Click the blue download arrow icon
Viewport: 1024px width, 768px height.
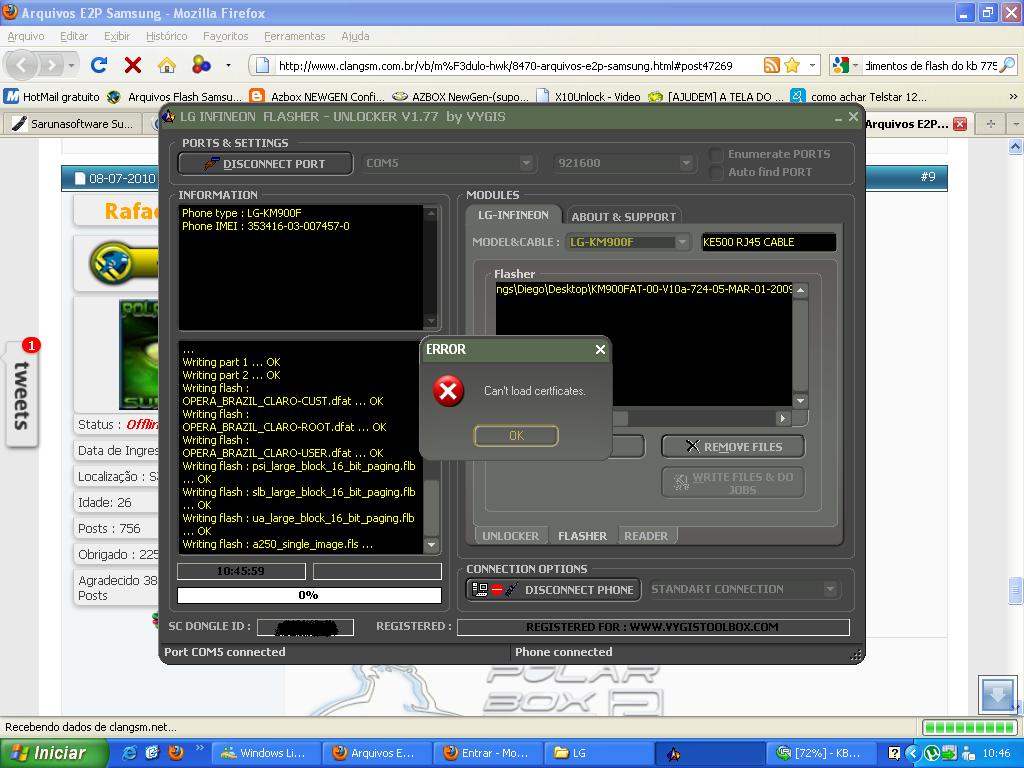click(997, 695)
